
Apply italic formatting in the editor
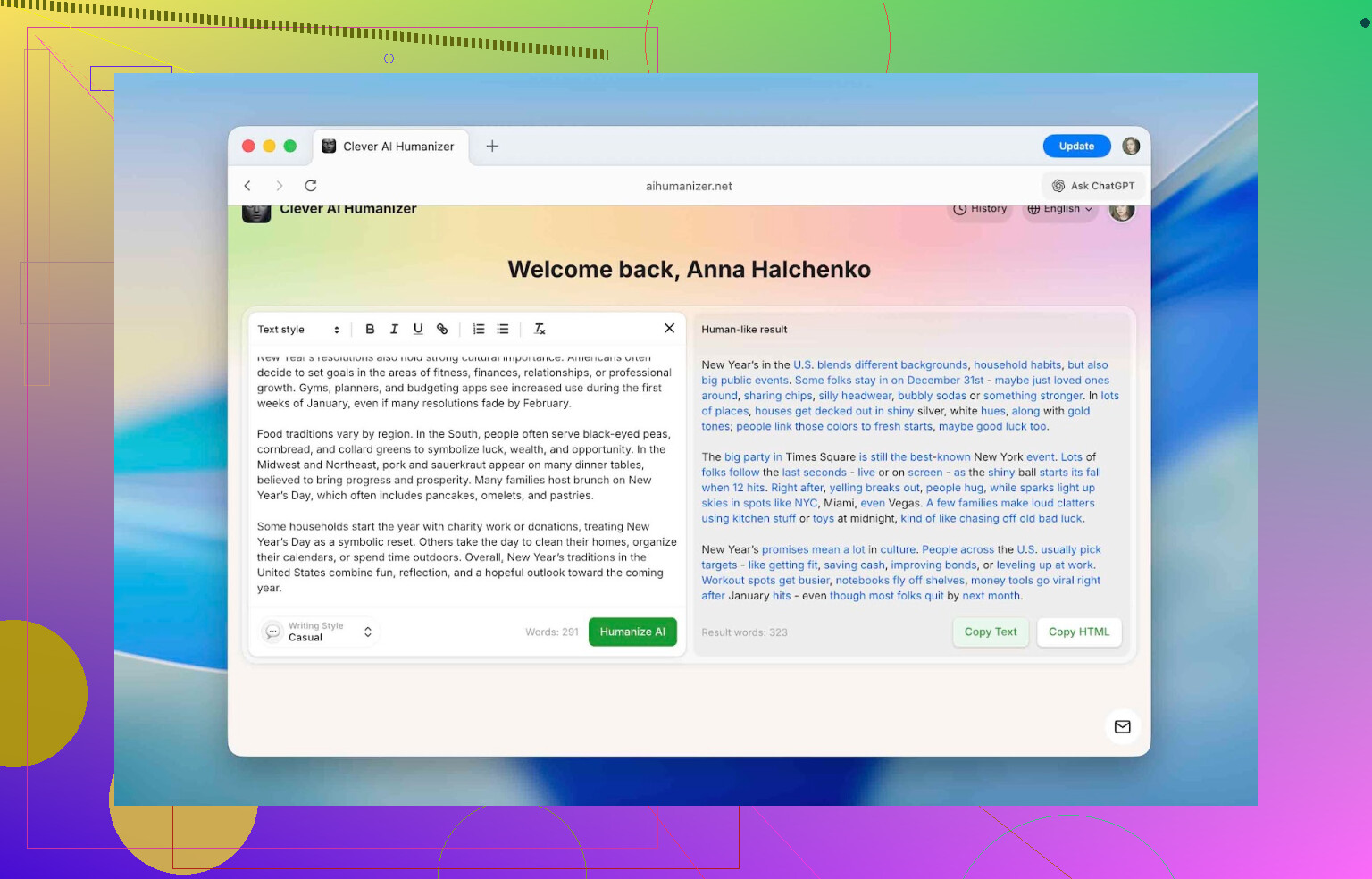click(394, 329)
